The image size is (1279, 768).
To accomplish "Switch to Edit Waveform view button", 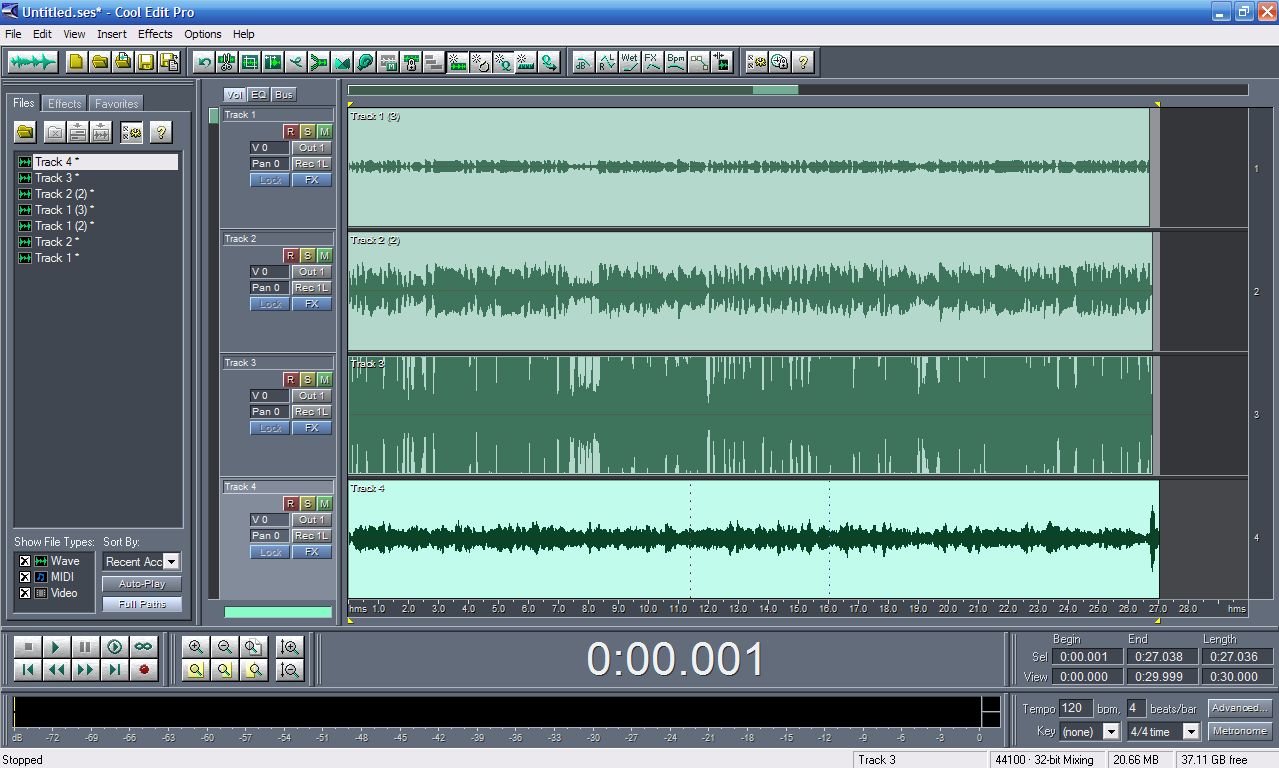I will coord(33,62).
